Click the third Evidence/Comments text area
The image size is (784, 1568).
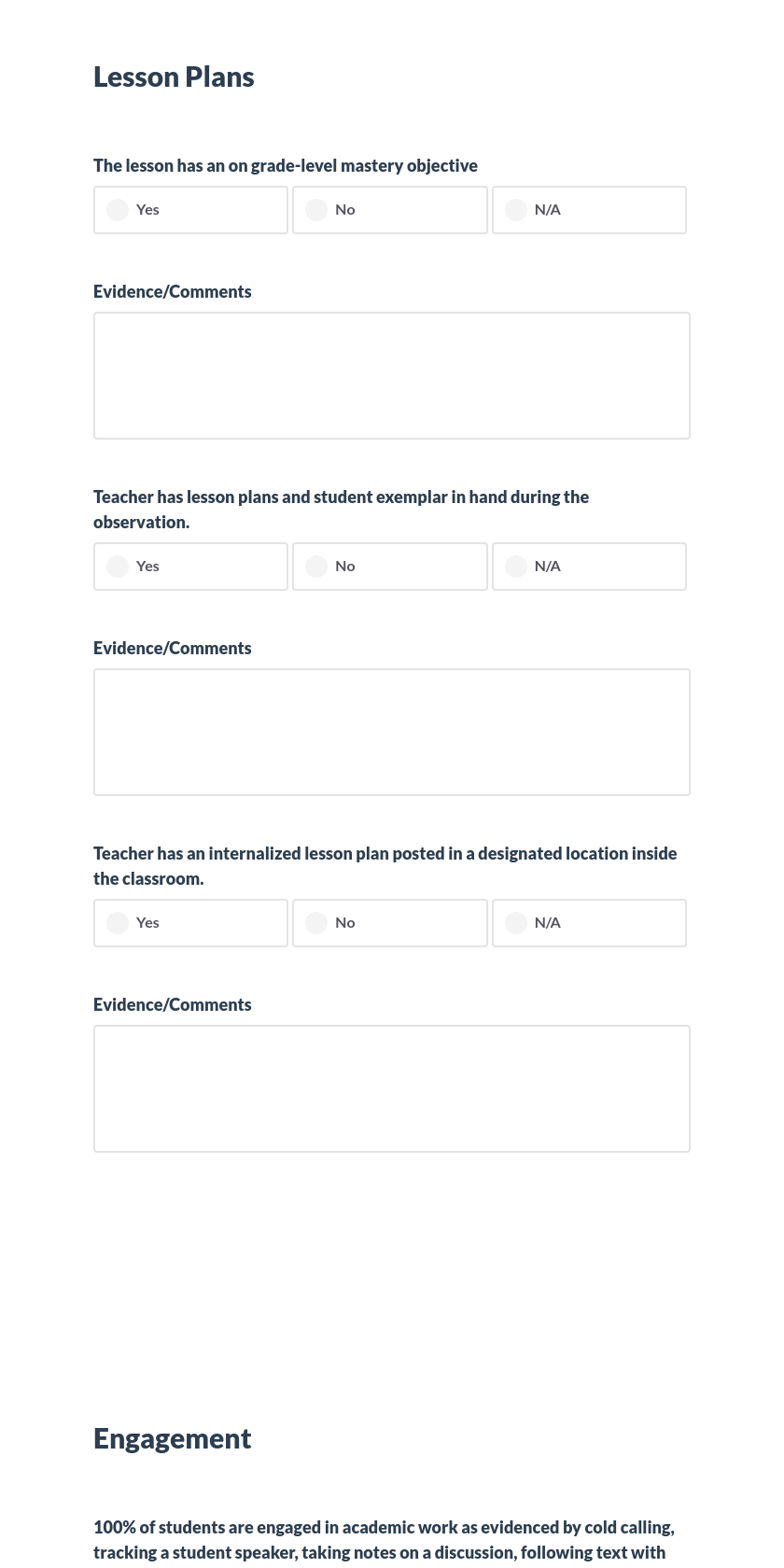click(391, 1088)
